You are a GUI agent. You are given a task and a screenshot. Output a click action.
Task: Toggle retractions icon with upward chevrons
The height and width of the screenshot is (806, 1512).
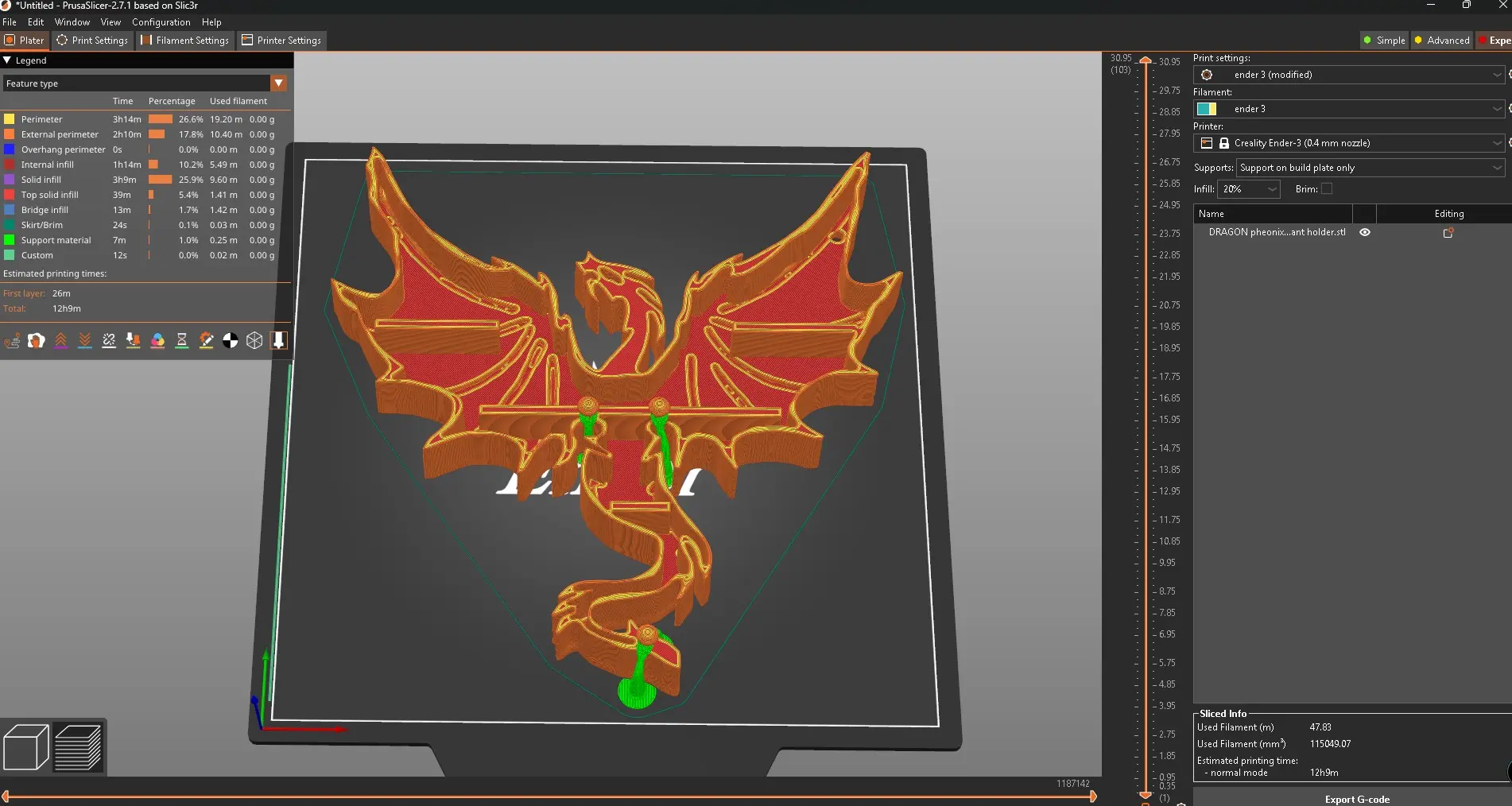(60, 341)
